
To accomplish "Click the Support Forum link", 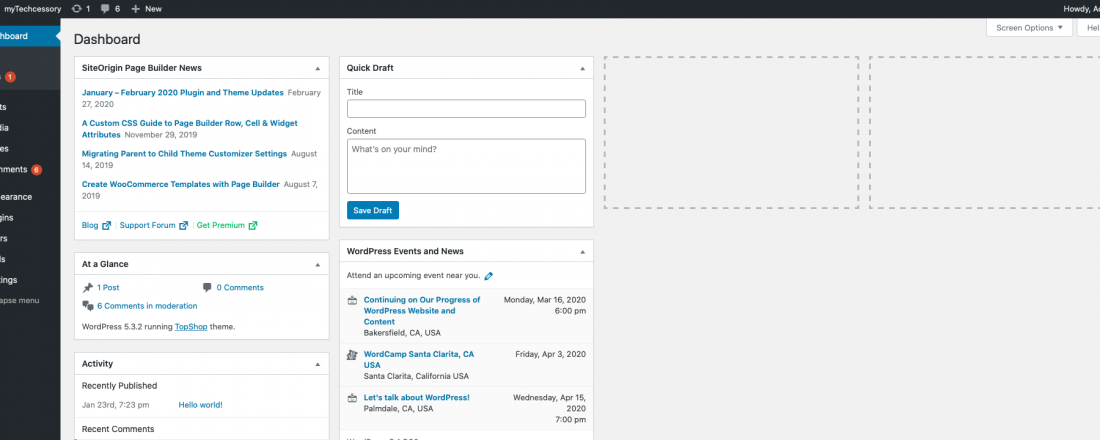I will click(147, 226).
